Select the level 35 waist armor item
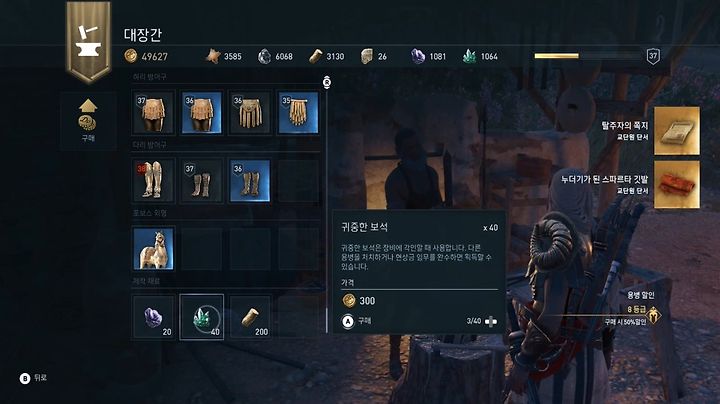720x404 pixels. coord(298,112)
